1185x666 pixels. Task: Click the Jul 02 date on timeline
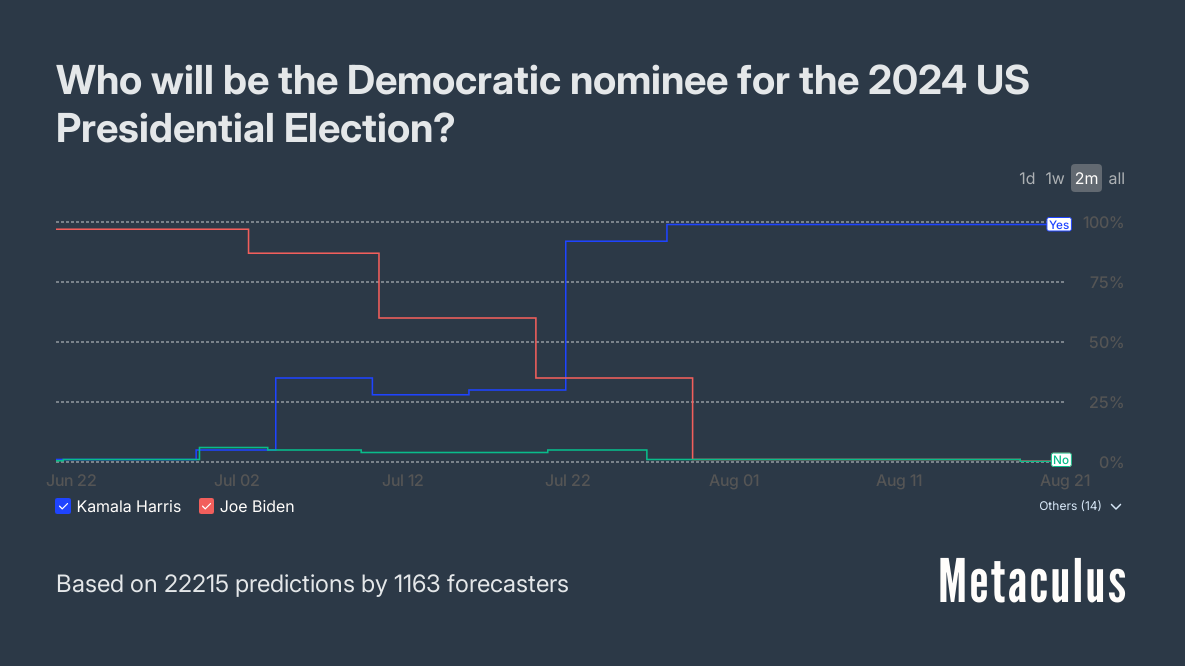[237, 481]
